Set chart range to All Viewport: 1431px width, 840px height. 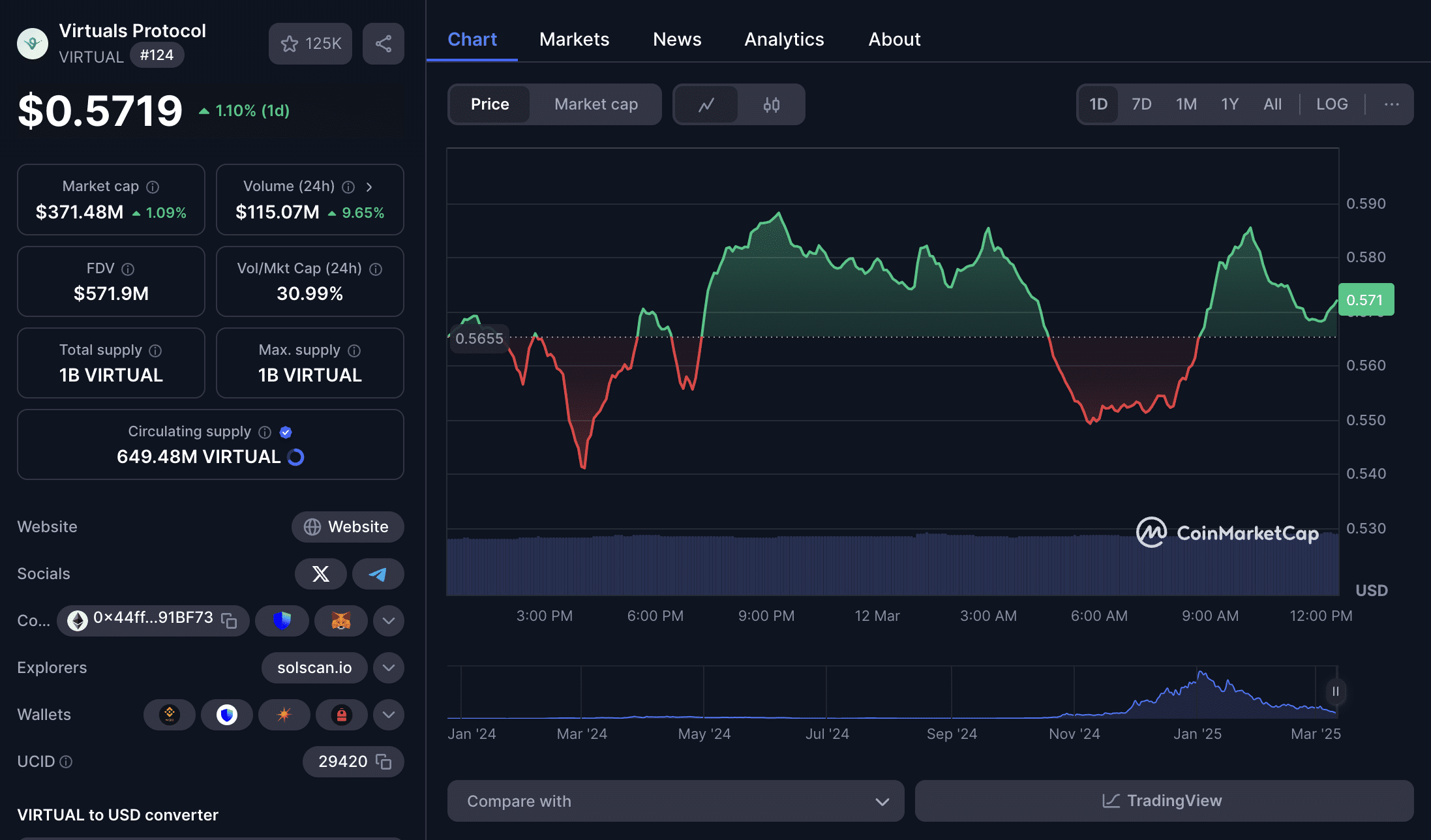click(1273, 104)
